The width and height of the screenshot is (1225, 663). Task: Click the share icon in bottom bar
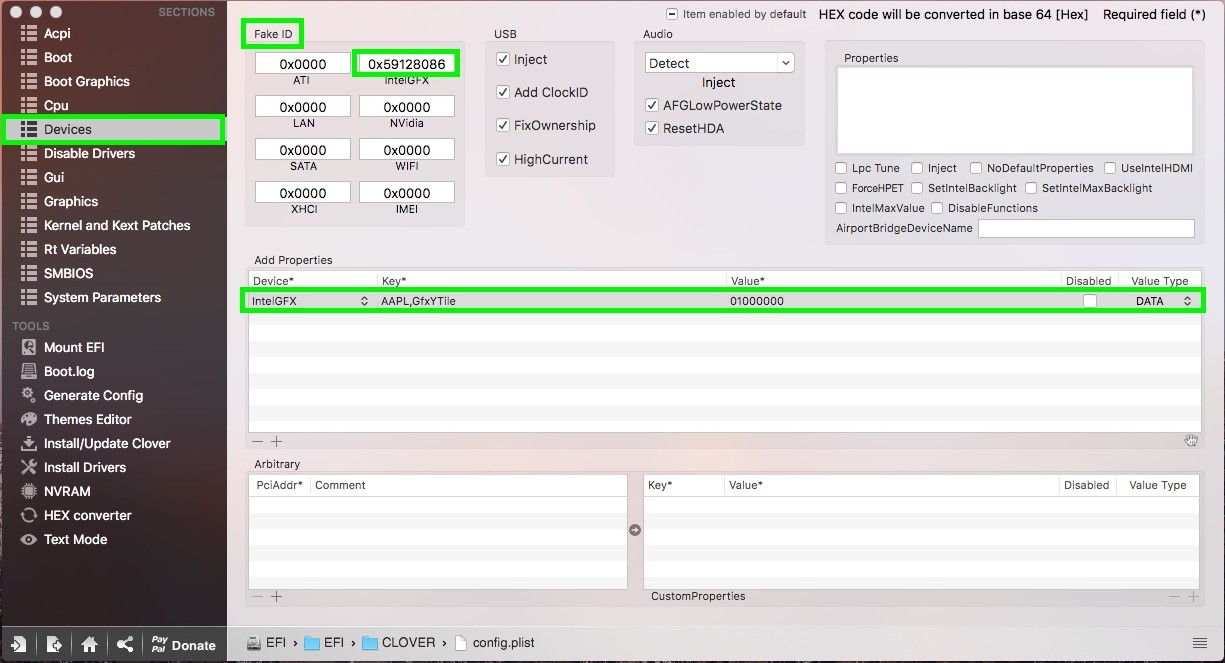pyautogui.click(x=124, y=644)
